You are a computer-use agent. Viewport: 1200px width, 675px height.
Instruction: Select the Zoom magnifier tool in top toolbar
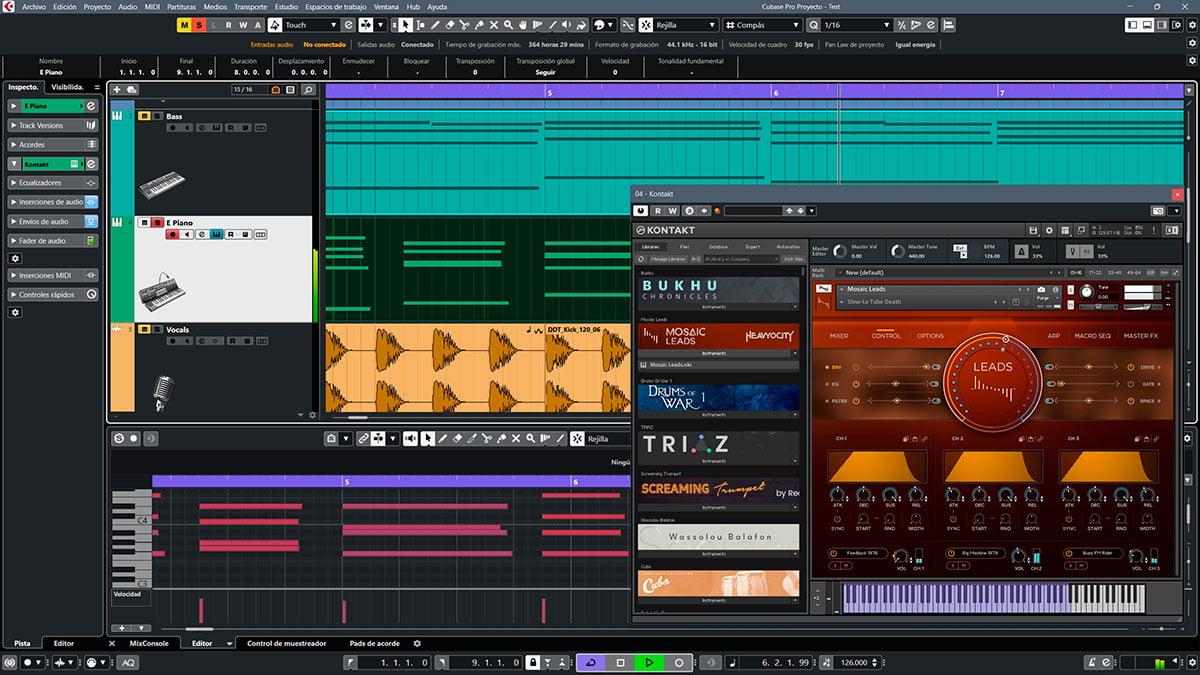[509, 24]
